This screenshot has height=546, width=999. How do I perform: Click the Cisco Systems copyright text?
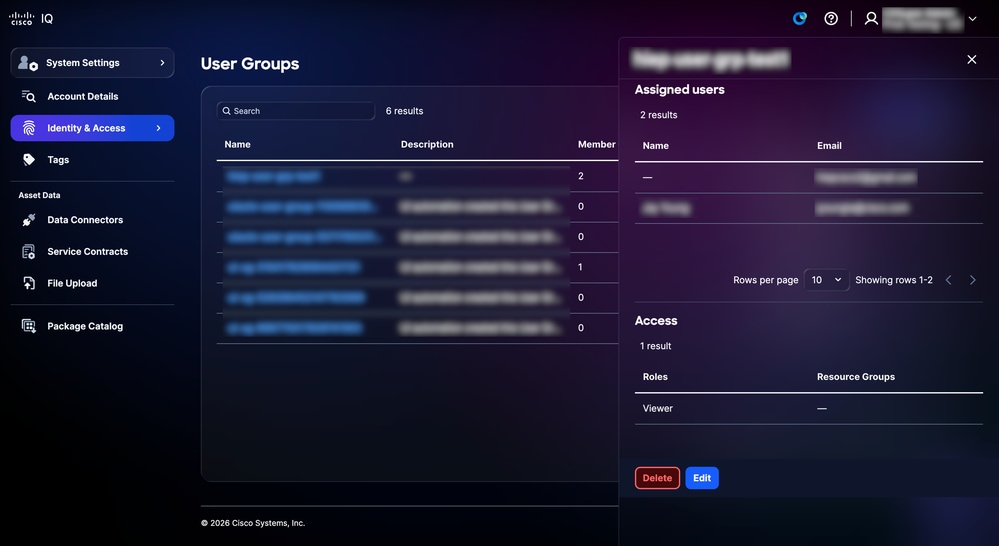tap(253, 523)
